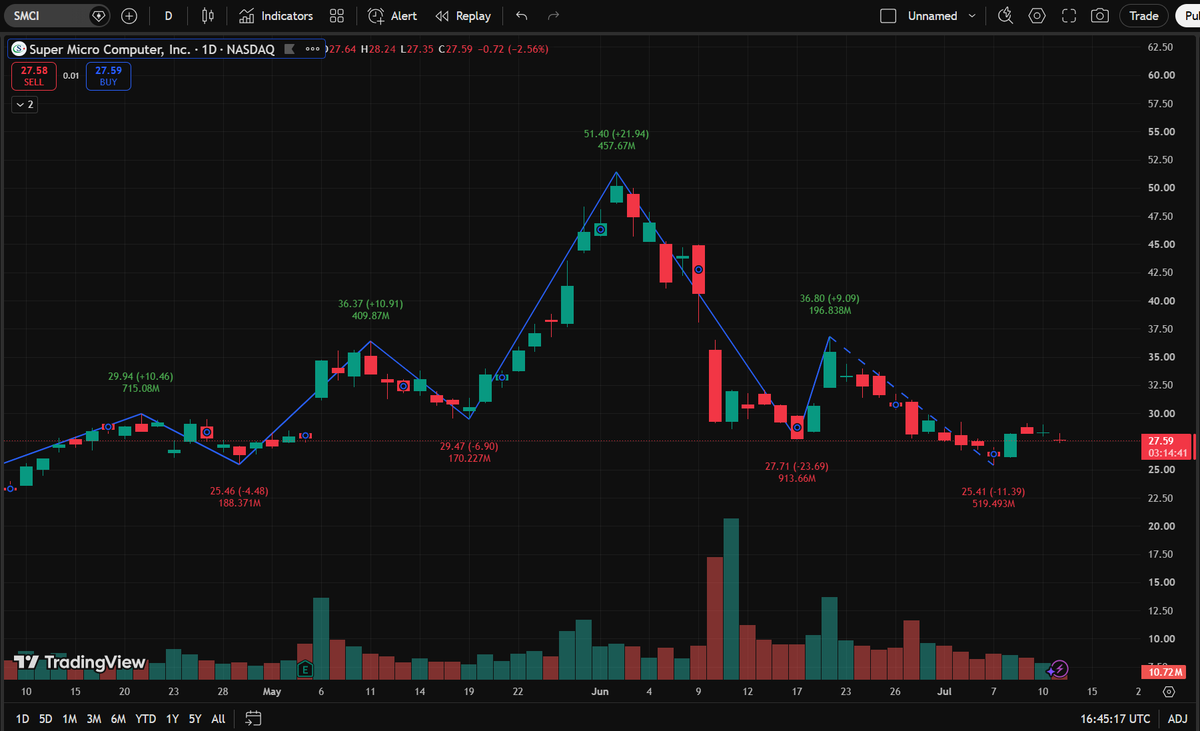Click the 25.41 (-11.39) low label
This screenshot has width=1200, height=731.
click(993, 491)
